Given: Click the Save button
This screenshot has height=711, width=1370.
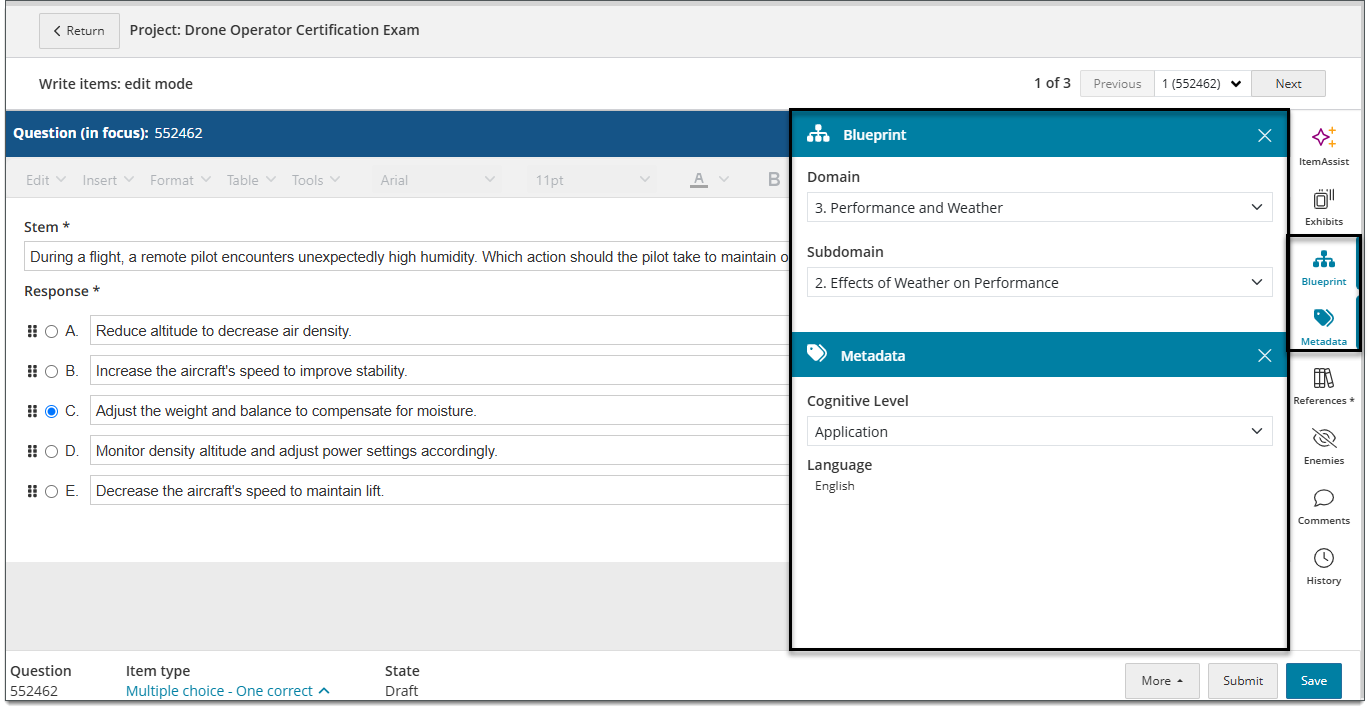Looking at the screenshot, I should 1314,680.
